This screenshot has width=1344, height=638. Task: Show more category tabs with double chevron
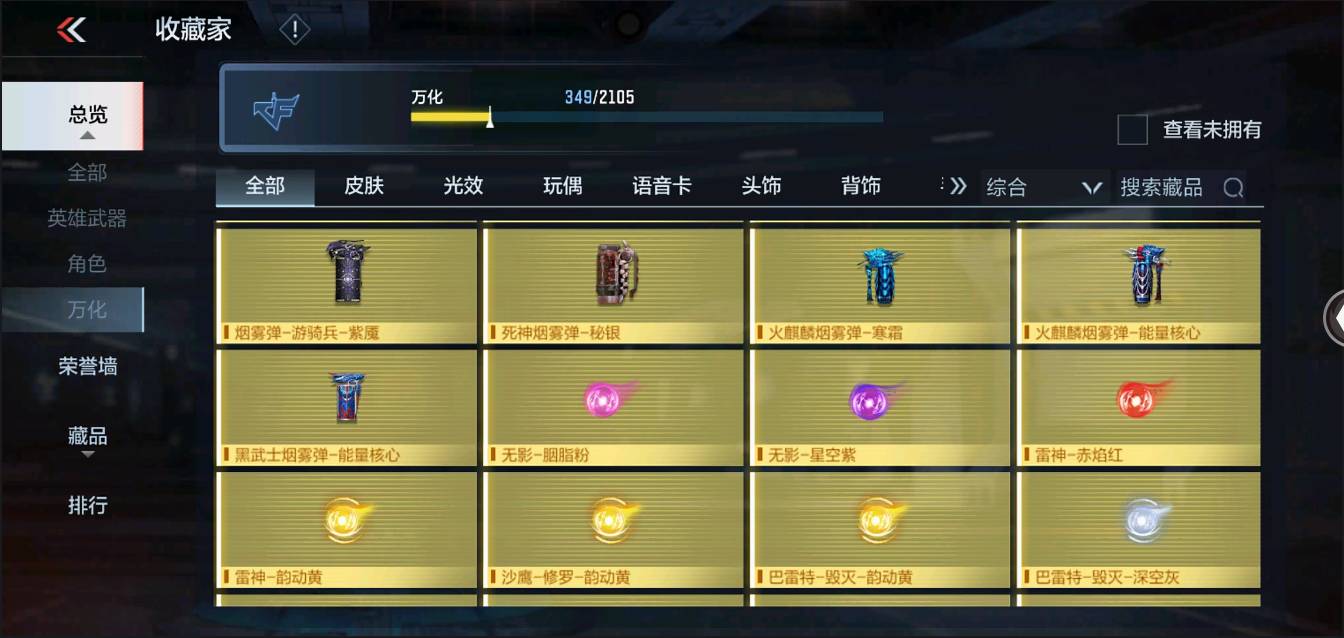[957, 186]
